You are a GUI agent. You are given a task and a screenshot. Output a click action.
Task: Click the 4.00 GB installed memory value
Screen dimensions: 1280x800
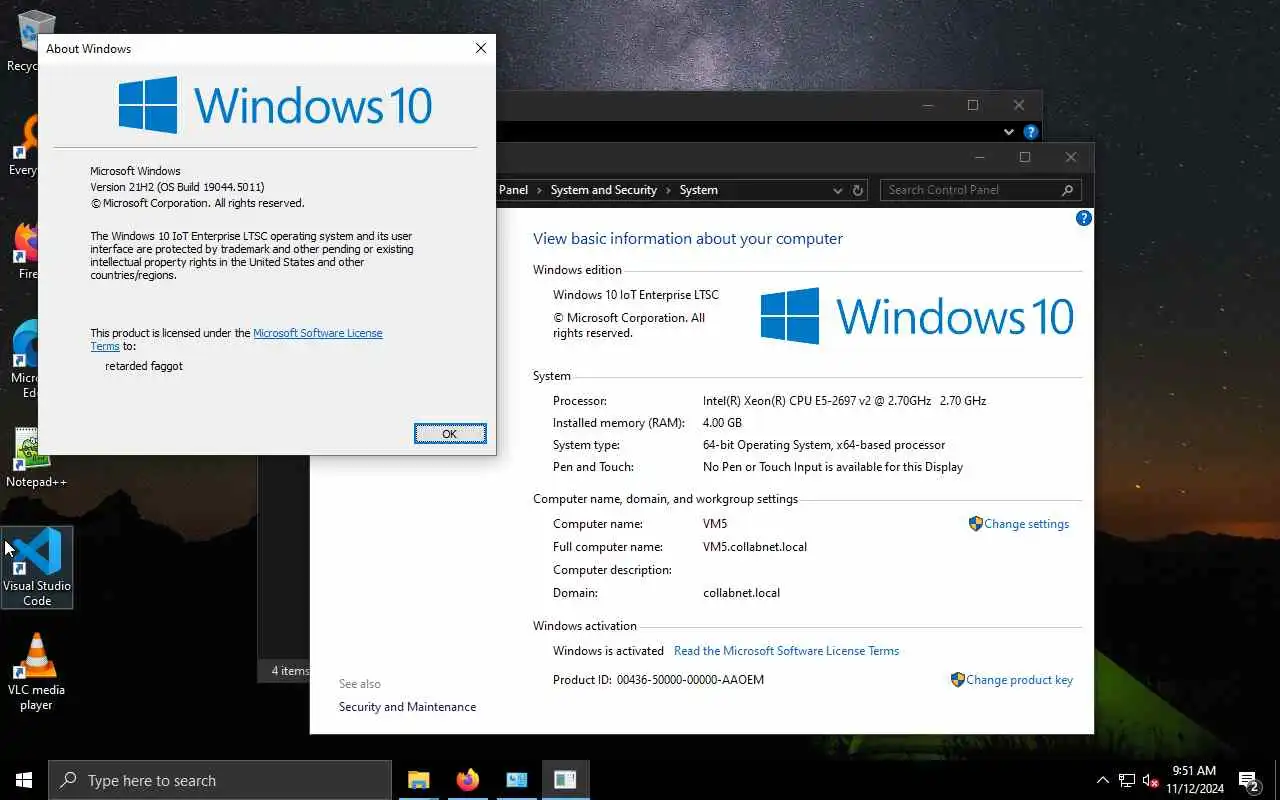coord(722,423)
